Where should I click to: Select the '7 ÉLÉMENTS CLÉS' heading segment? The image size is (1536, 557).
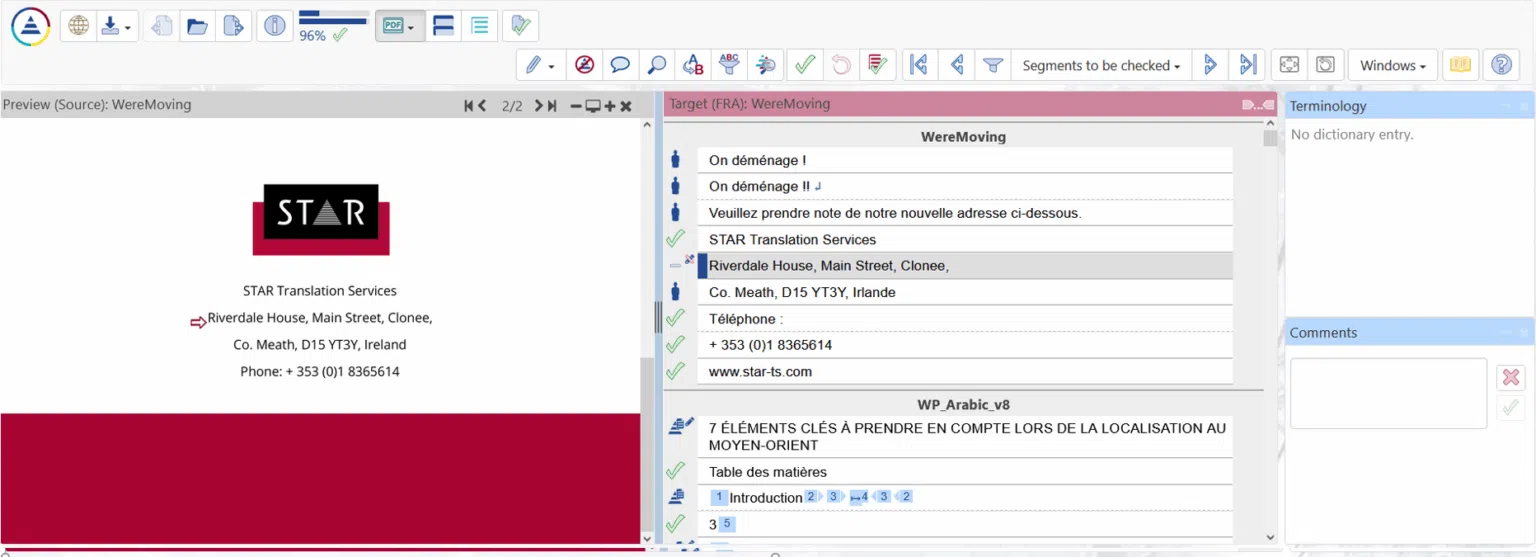966,437
